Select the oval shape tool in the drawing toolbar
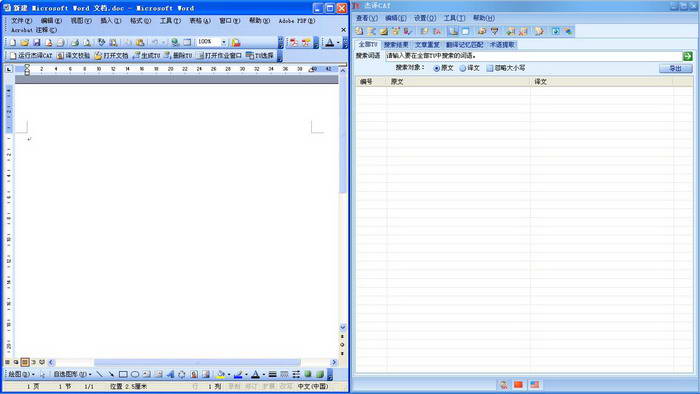The width and height of the screenshot is (700, 394). pyautogui.click(x=135, y=374)
